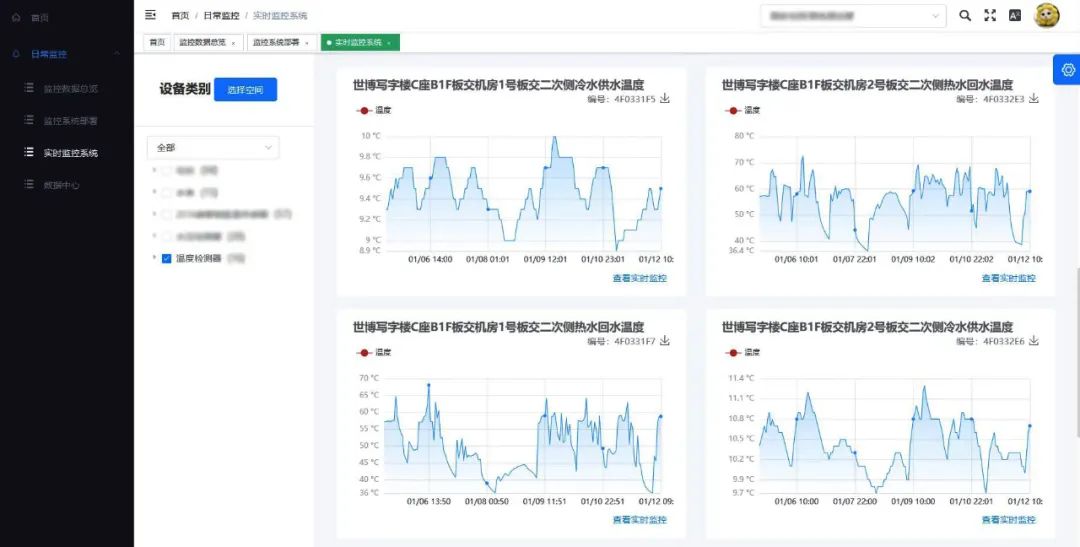Click the 2号板交二次侧热水回水温度 chart title
1080x547 pixels.
[x=867, y=85]
